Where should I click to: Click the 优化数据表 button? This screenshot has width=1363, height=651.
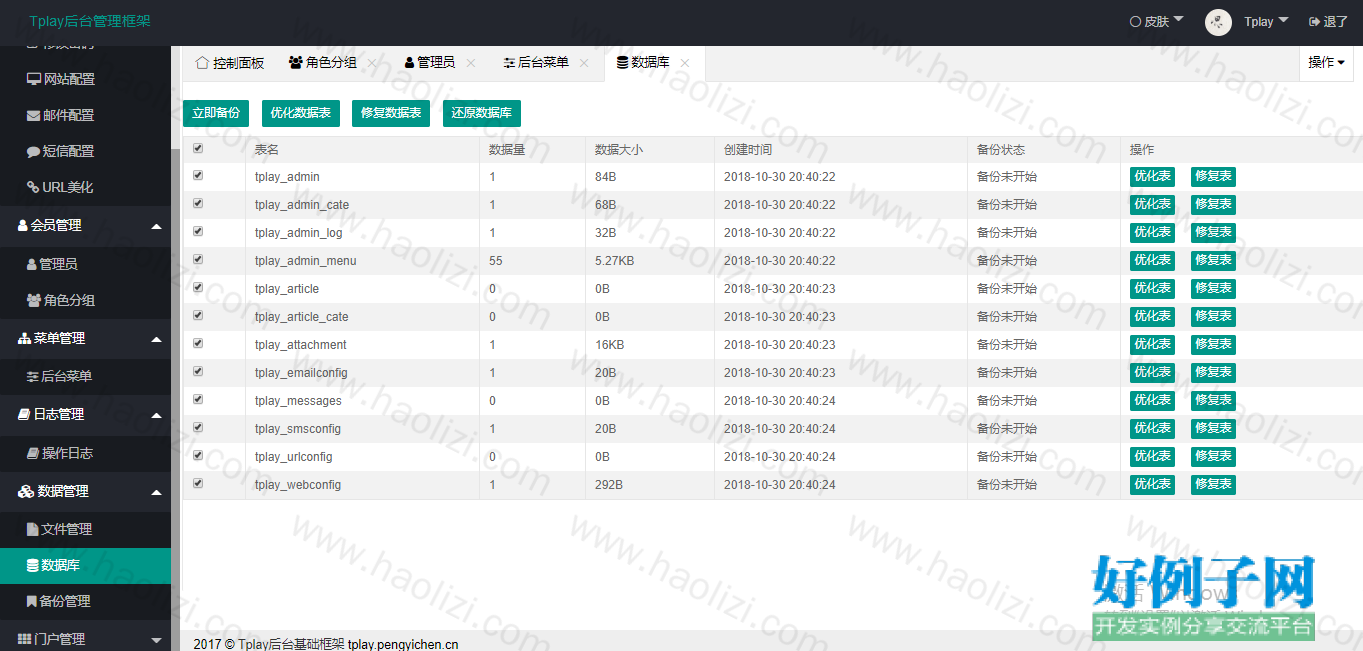[x=301, y=113]
